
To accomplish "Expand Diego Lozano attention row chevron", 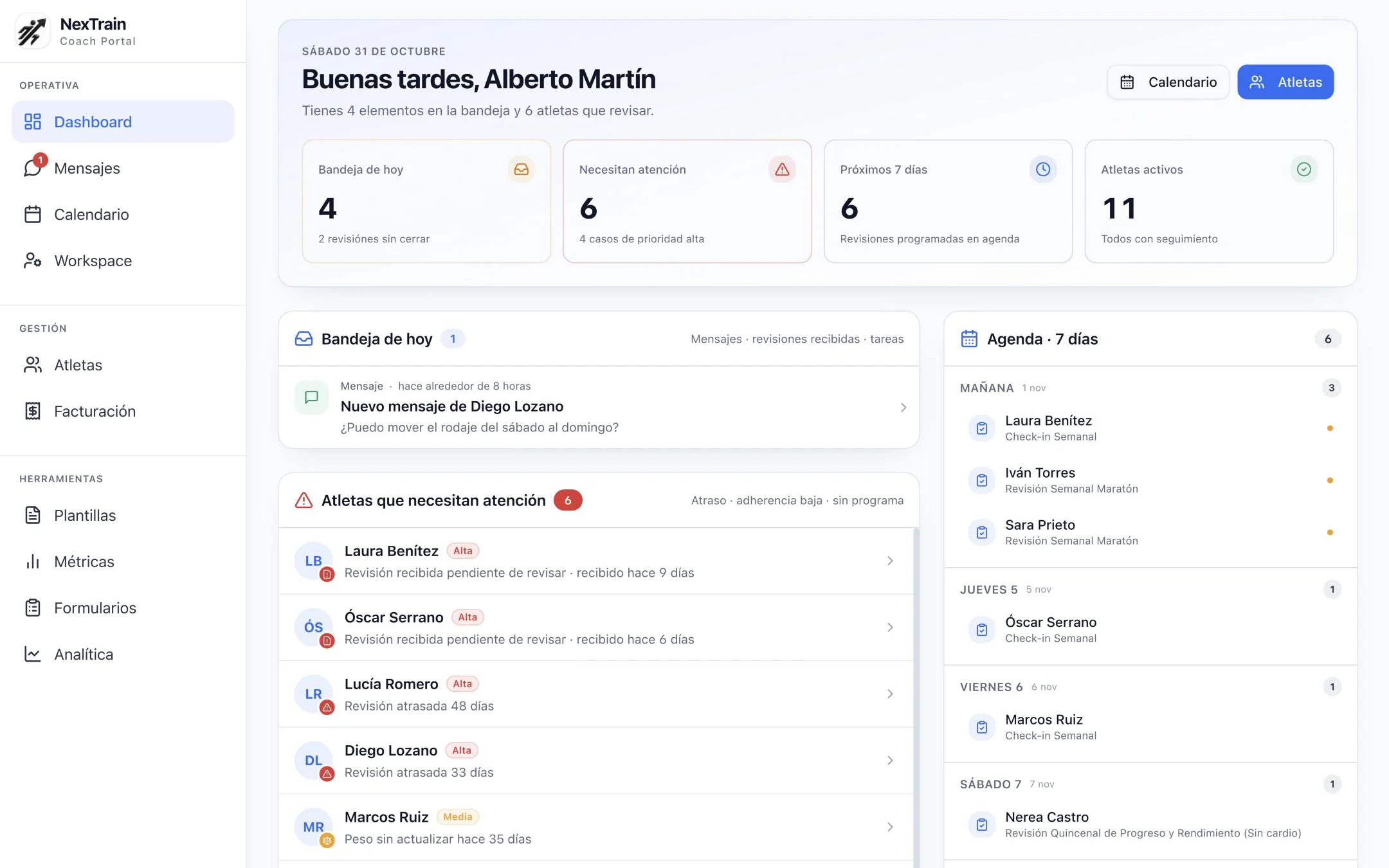I will (x=890, y=760).
